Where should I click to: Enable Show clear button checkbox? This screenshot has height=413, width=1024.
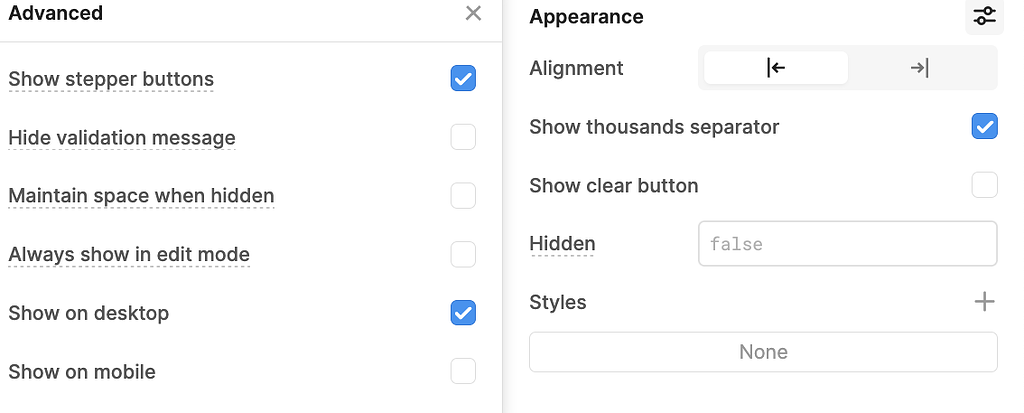click(x=984, y=185)
